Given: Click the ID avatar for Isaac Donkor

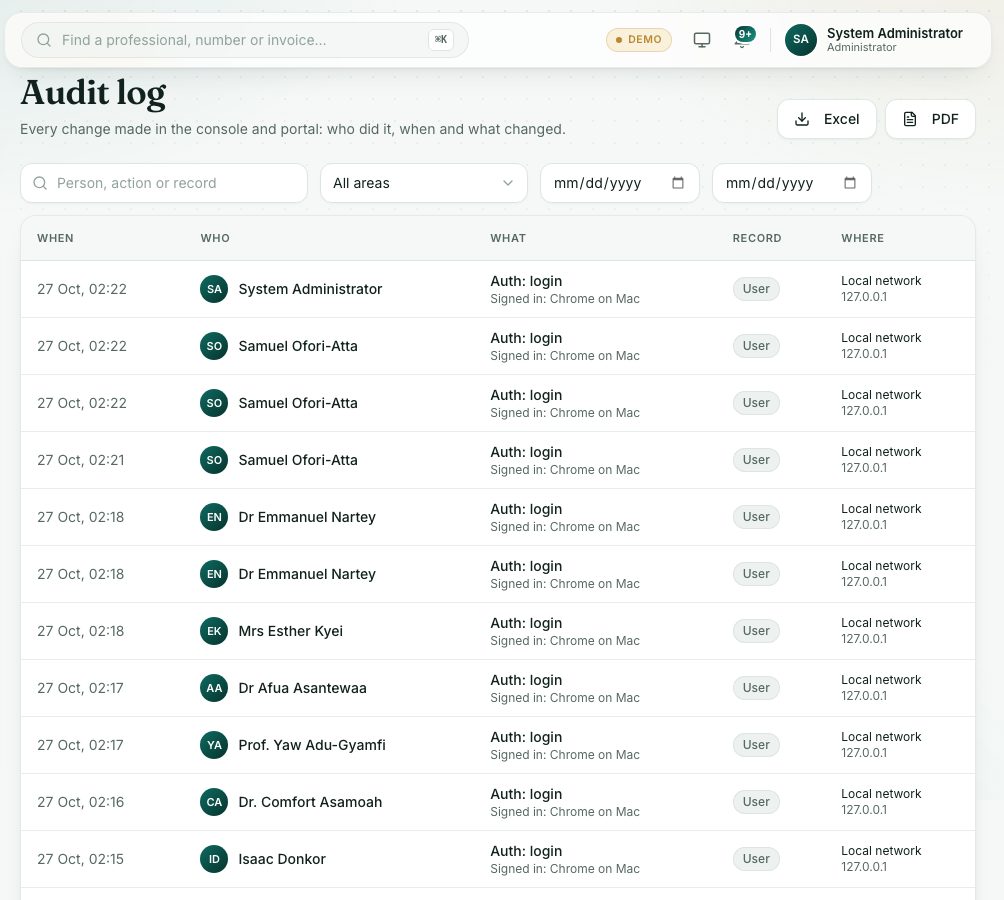Looking at the screenshot, I should click(214, 858).
